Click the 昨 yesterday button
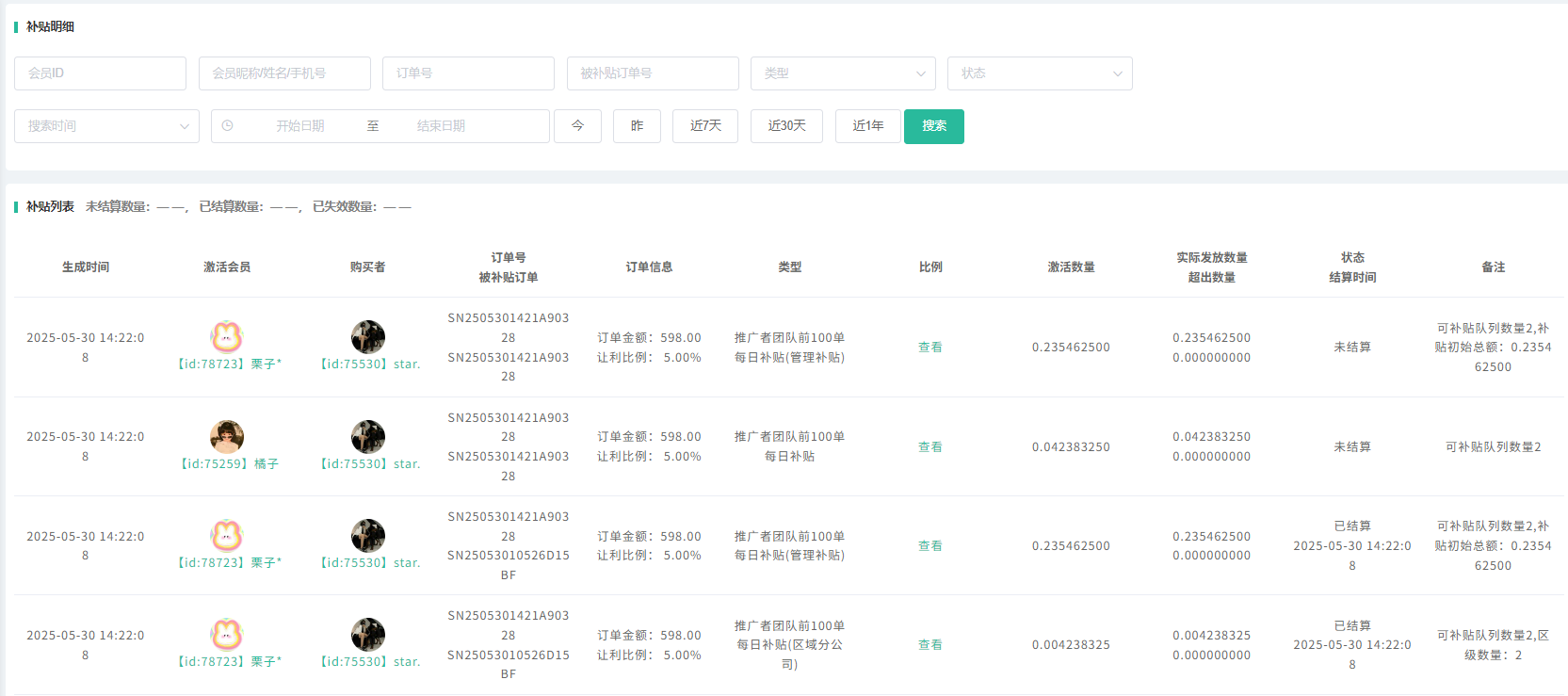The width and height of the screenshot is (1568, 696). point(637,126)
